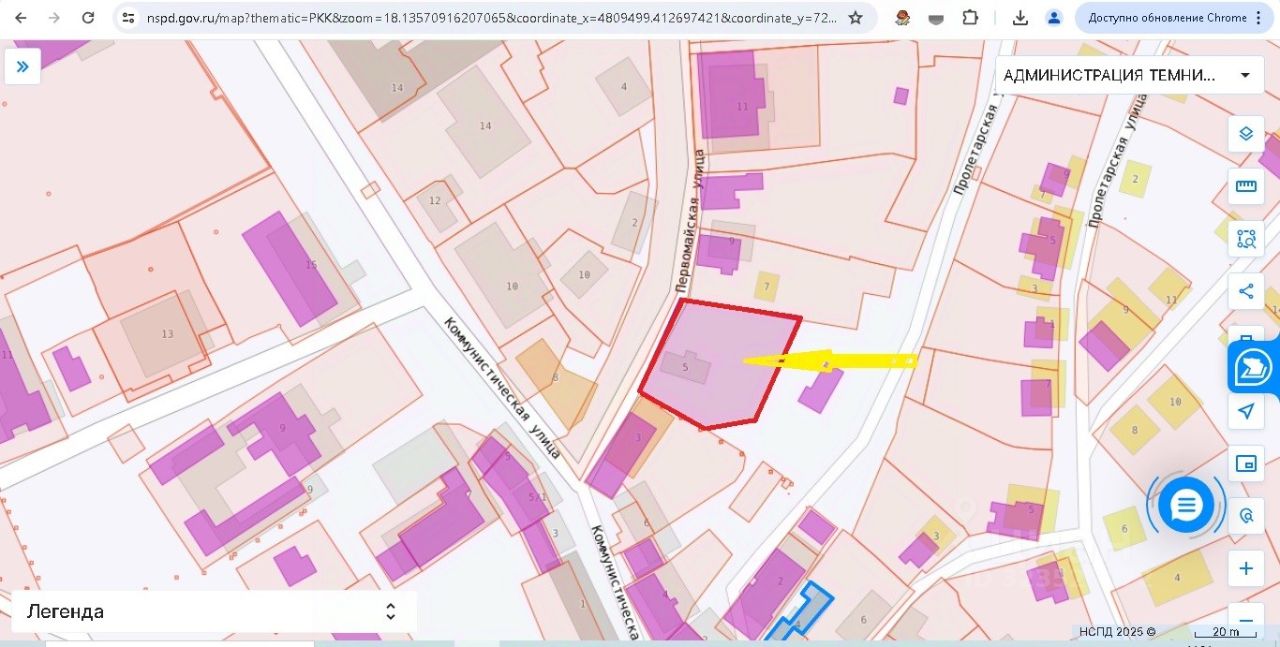
Task: Open the fox-face browser extension
Action: coord(902,18)
